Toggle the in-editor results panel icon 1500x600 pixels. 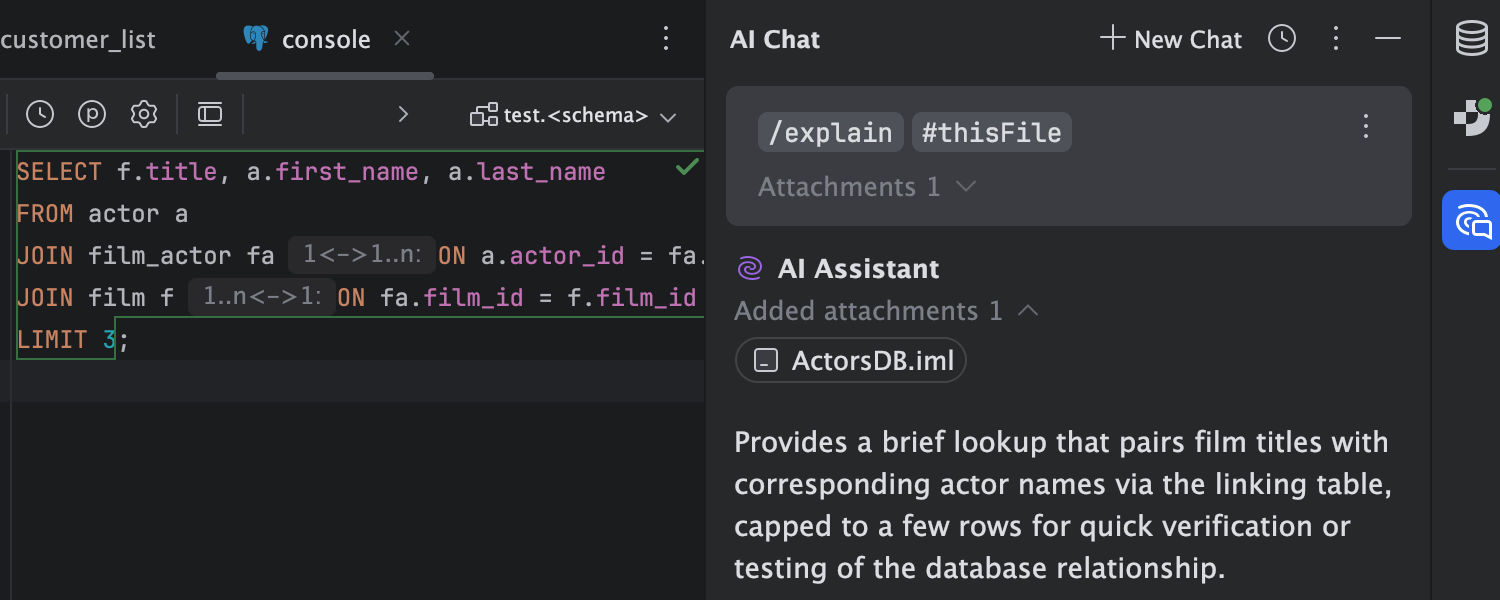pos(210,114)
